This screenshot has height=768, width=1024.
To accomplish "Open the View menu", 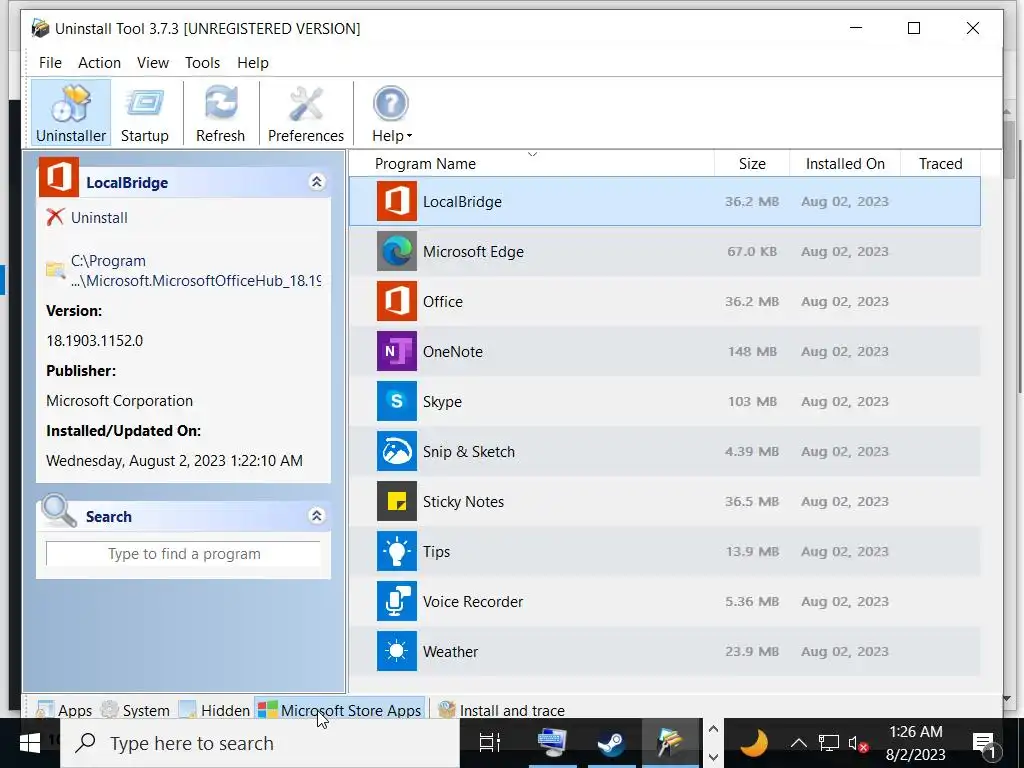I will pos(153,63).
